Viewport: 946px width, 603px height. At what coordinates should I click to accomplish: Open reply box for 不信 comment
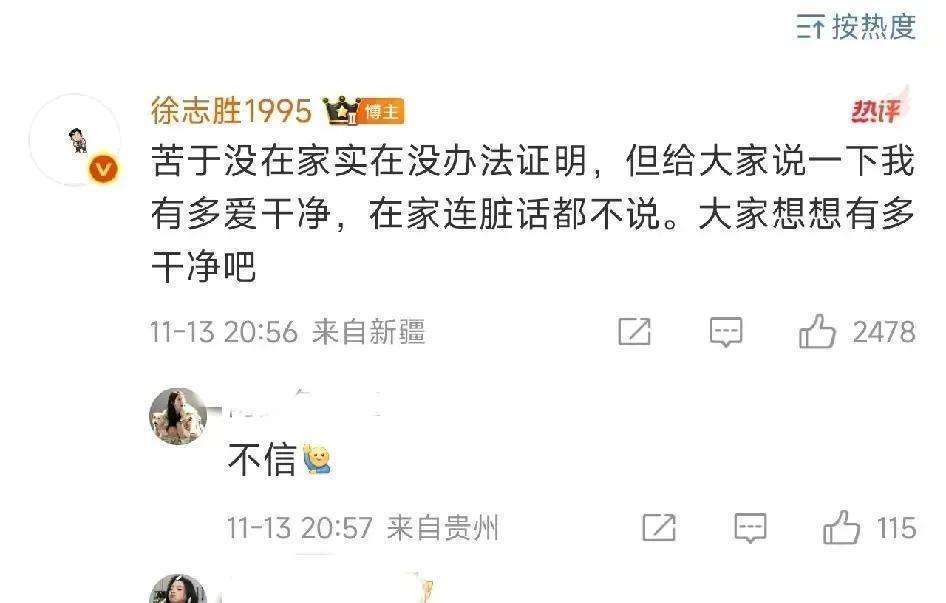pyautogui.click(x=750, y=528)
